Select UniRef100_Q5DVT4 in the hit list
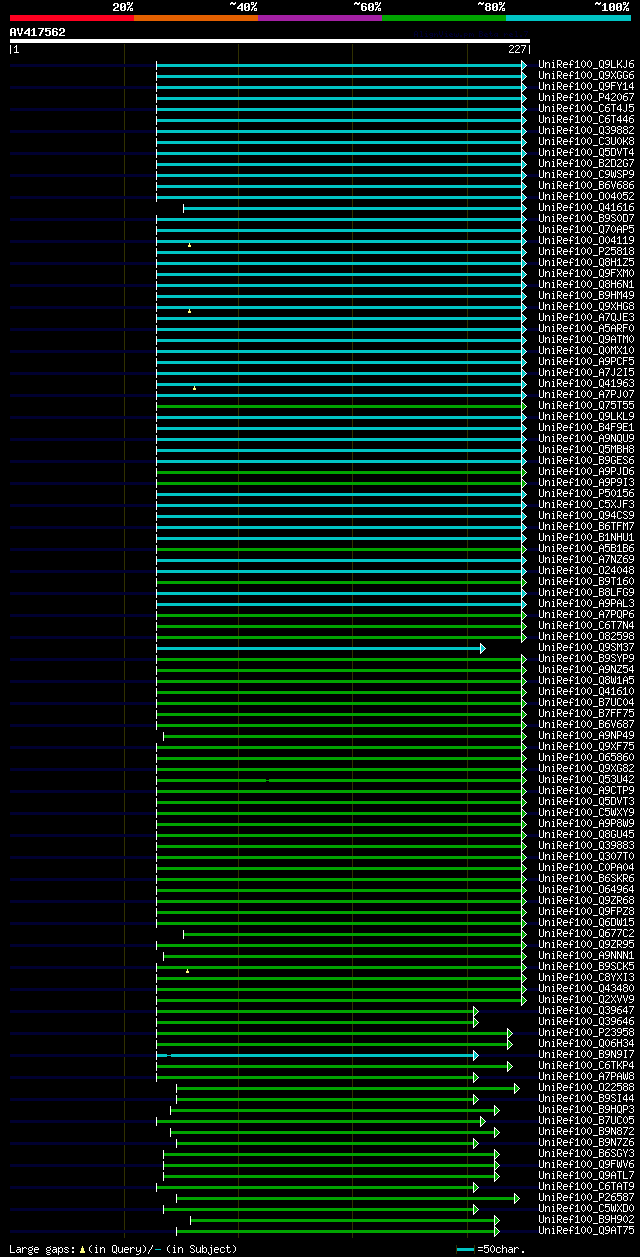Image resolution: width=640 pixels, height=1257 pixels. tap(586, 153)
